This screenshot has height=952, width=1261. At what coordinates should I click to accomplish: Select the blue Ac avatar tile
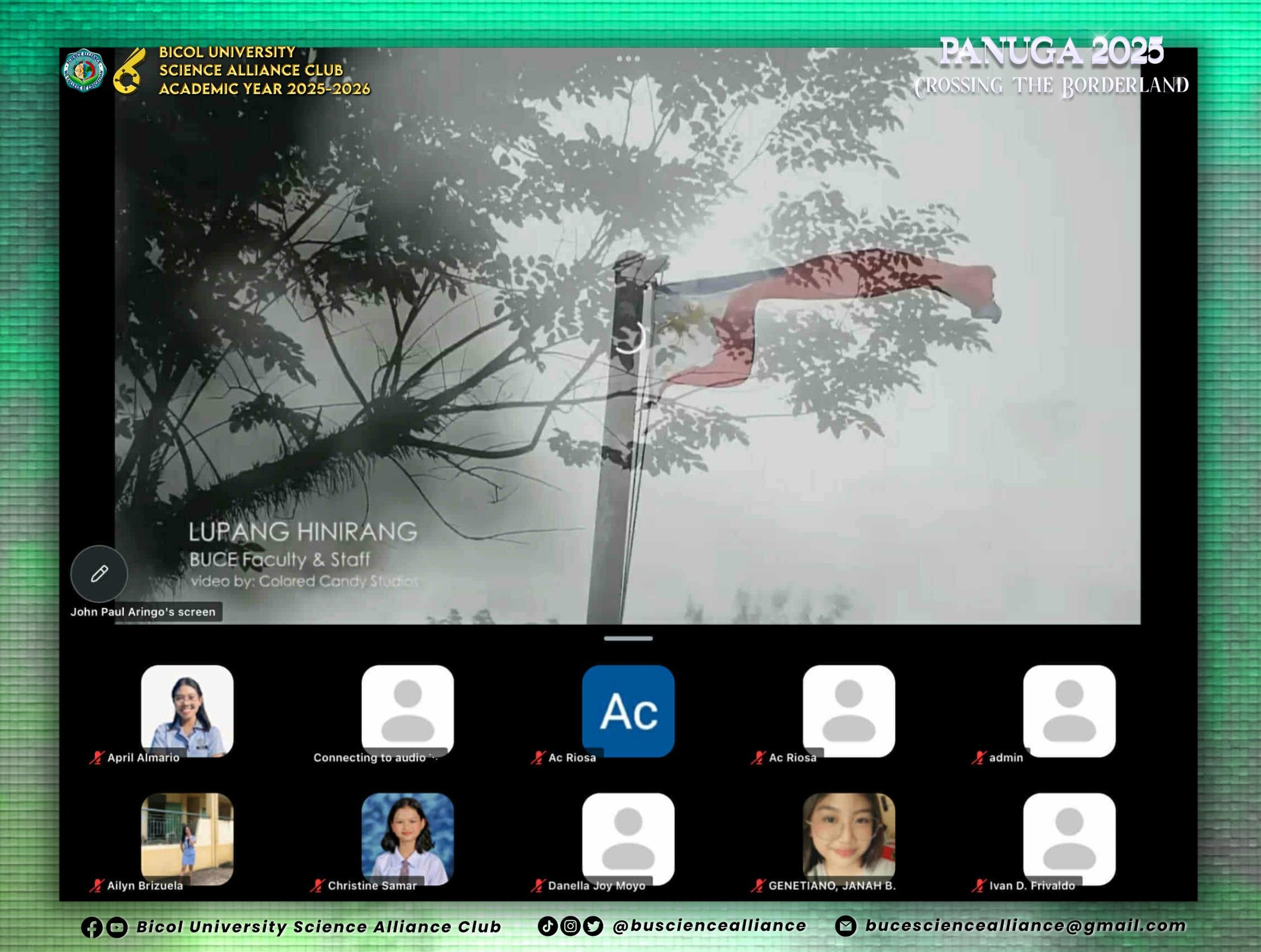coord(628,711)
